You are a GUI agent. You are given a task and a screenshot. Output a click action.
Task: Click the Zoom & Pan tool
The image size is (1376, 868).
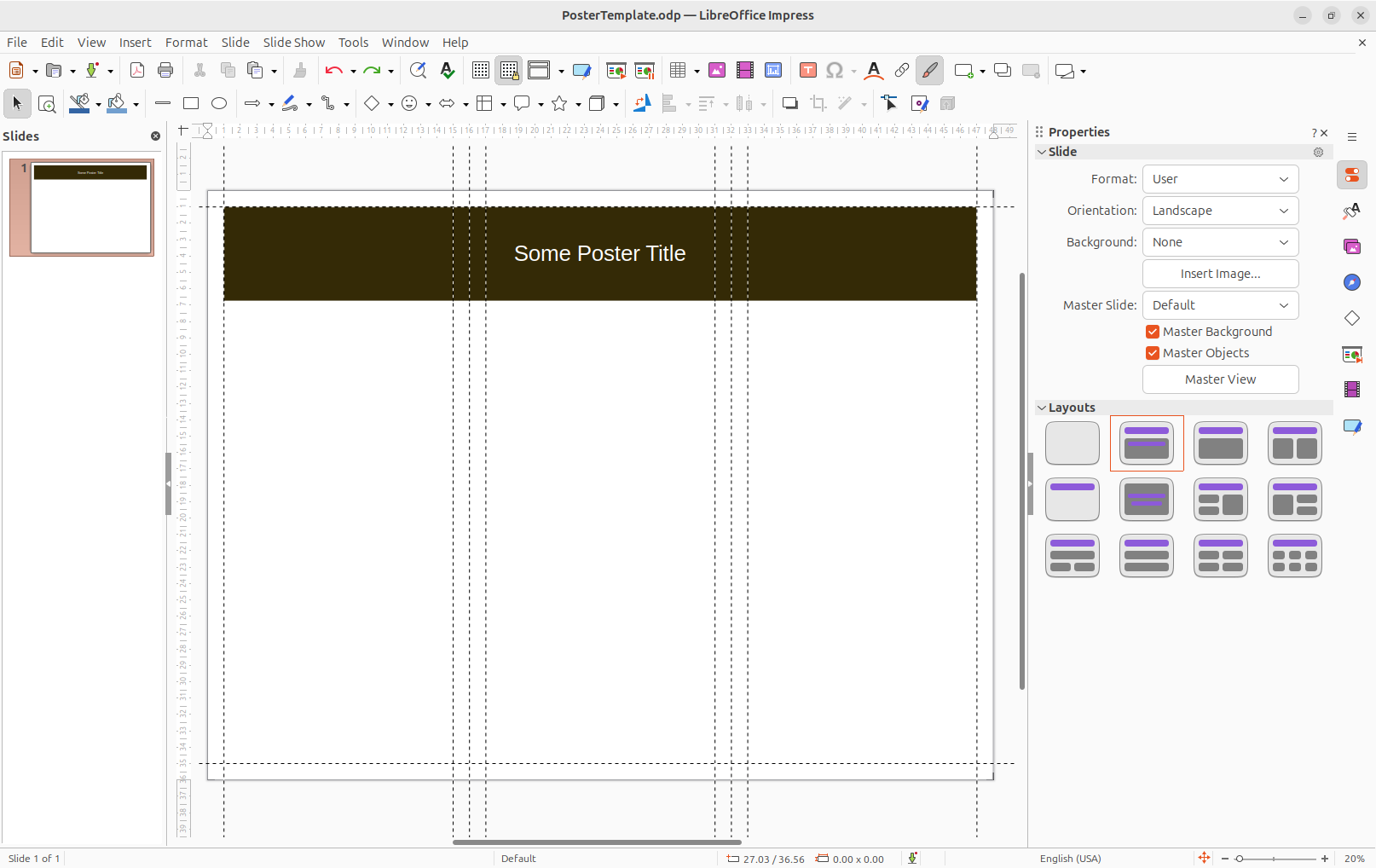pyautogui.click(x=47, y=103)
